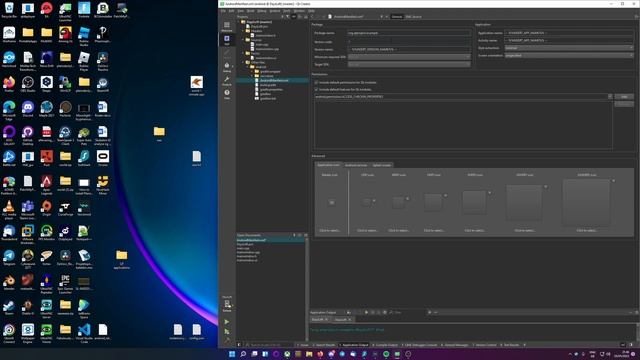Click Add button next to permission field

(x=624, y=97)
